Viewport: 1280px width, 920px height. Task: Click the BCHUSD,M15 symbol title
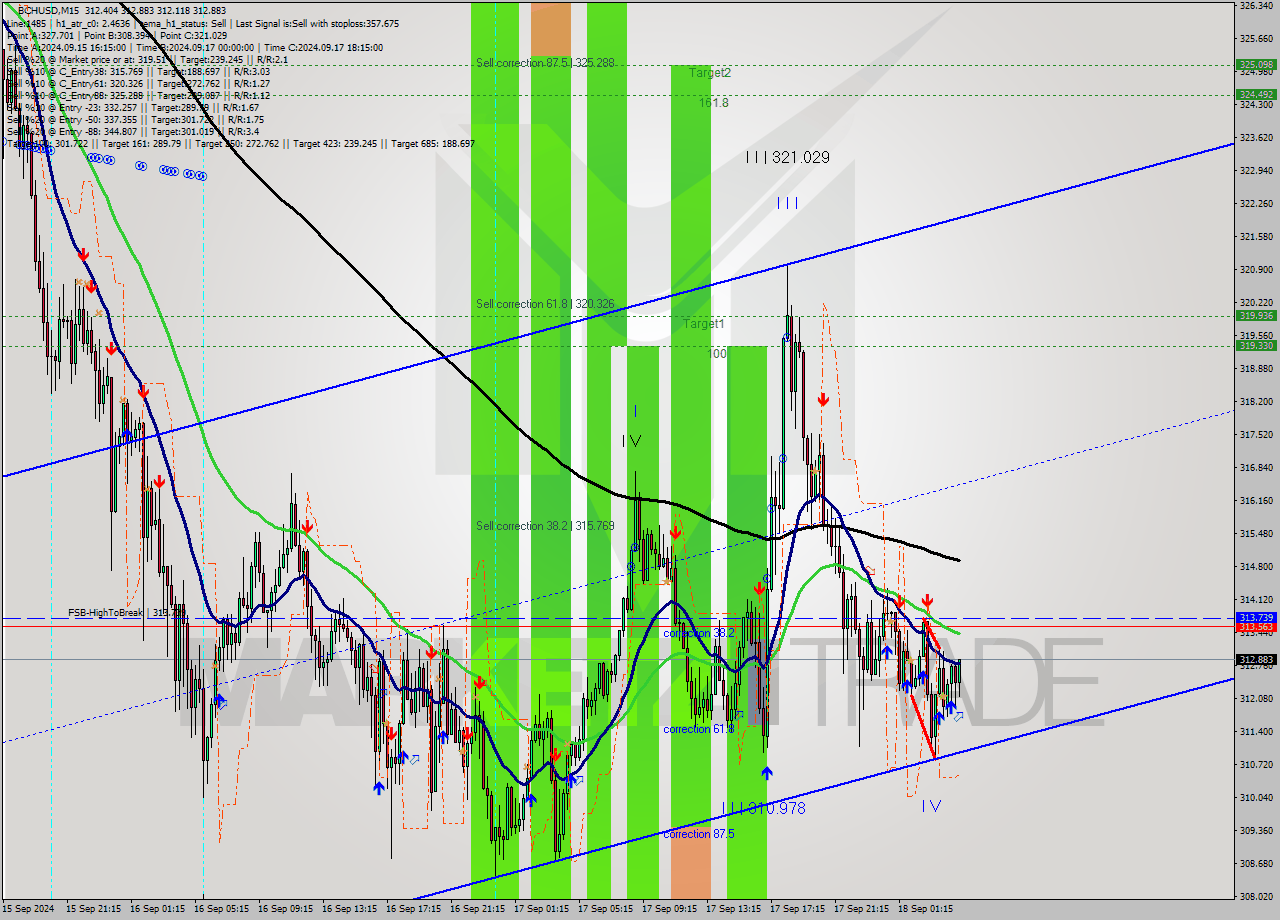48,10
